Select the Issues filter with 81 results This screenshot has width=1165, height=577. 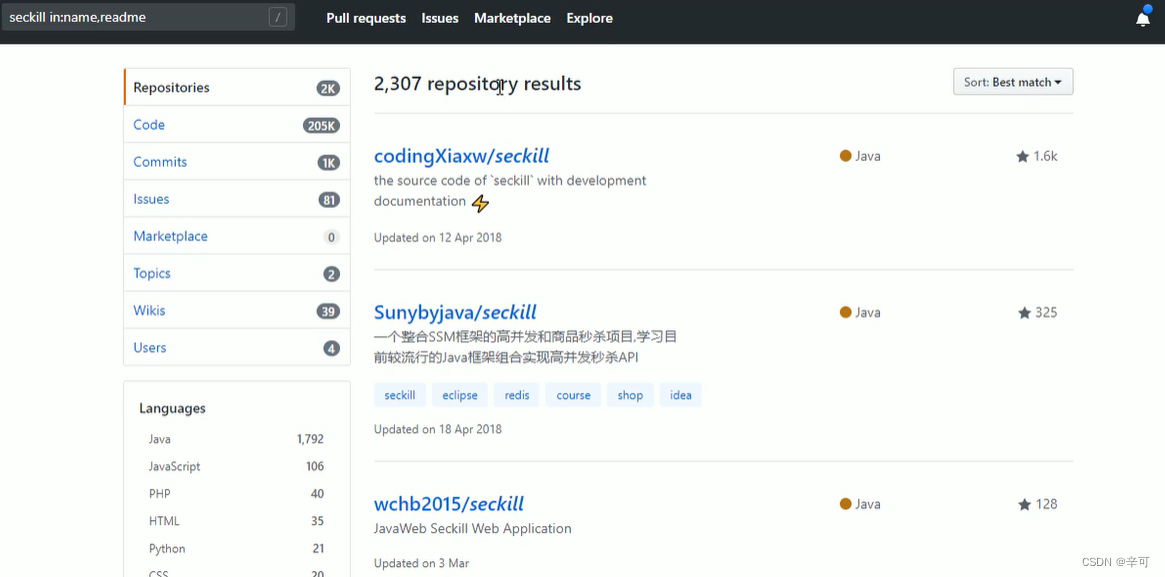pyautogui.click(x=237, y=199)
